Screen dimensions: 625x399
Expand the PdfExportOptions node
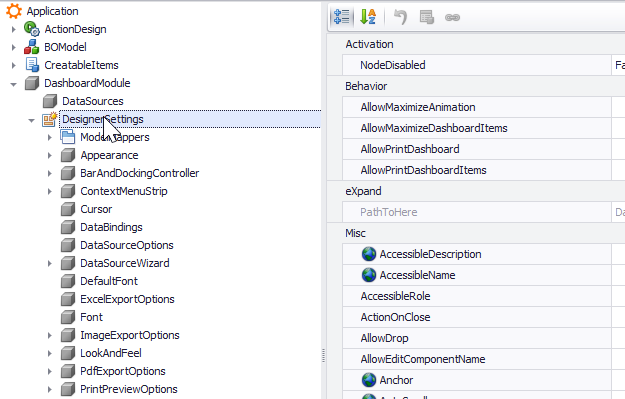click(49, 371)
